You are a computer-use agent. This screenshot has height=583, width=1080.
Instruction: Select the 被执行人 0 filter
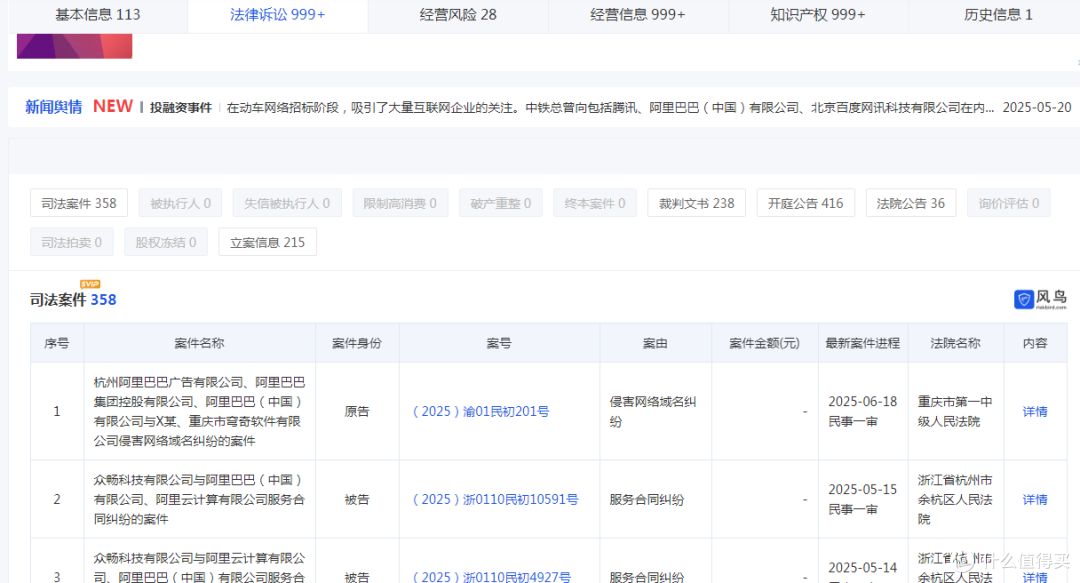click(180, 203)
